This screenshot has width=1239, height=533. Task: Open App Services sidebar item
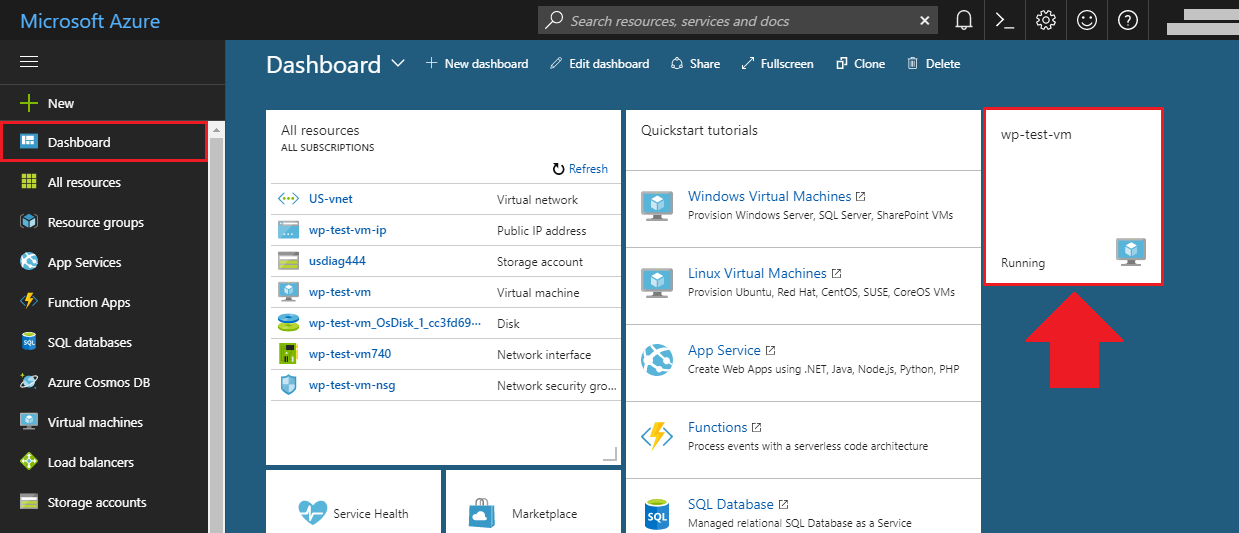(104, 262)
